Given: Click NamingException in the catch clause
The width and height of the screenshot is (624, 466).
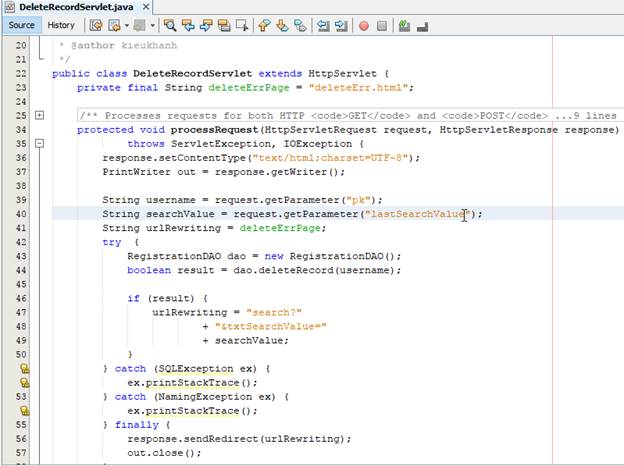Looking at the screenshot, I should coord(205,397).
